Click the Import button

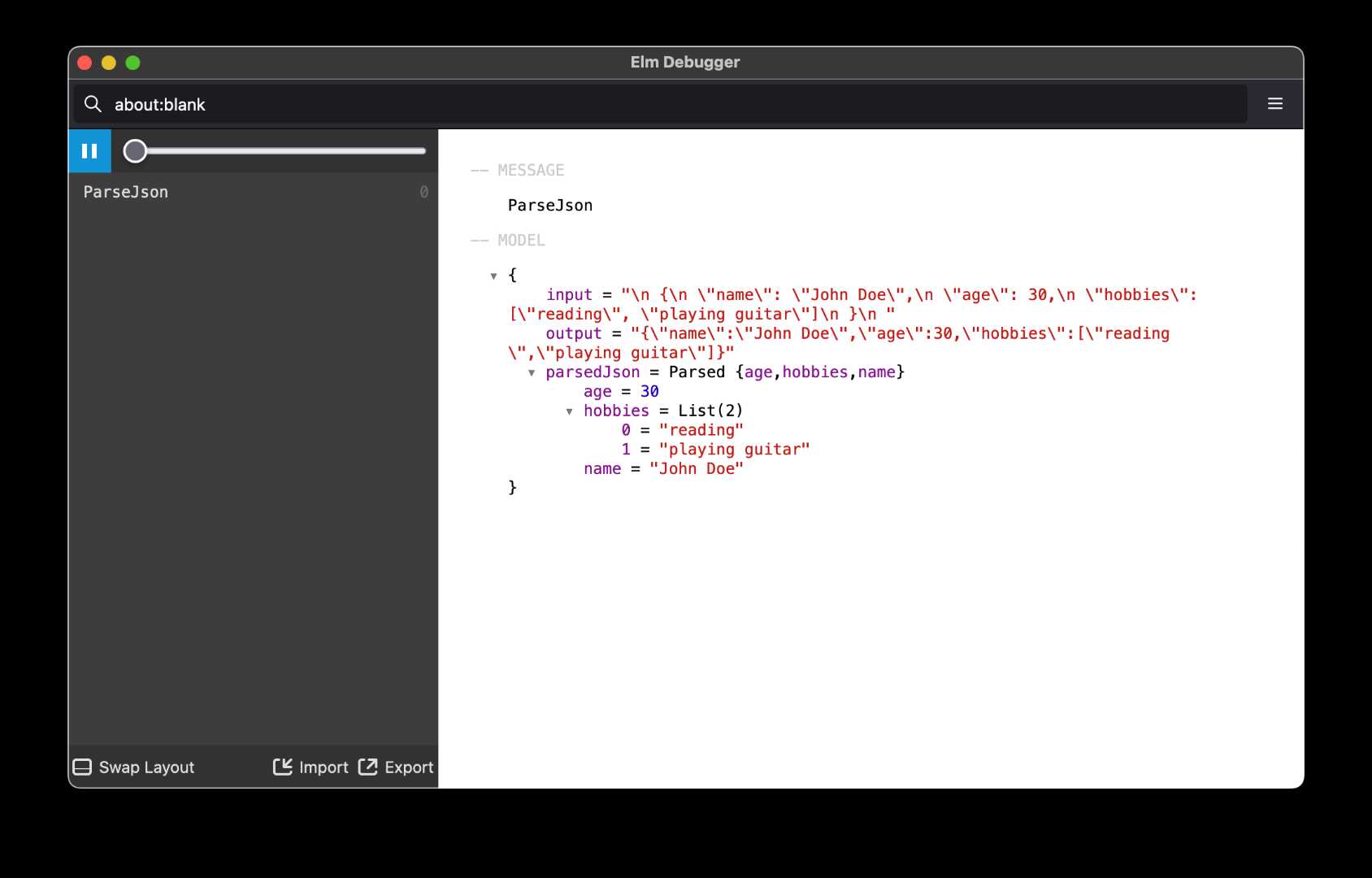pyautogui.click(x=310, y=767)
